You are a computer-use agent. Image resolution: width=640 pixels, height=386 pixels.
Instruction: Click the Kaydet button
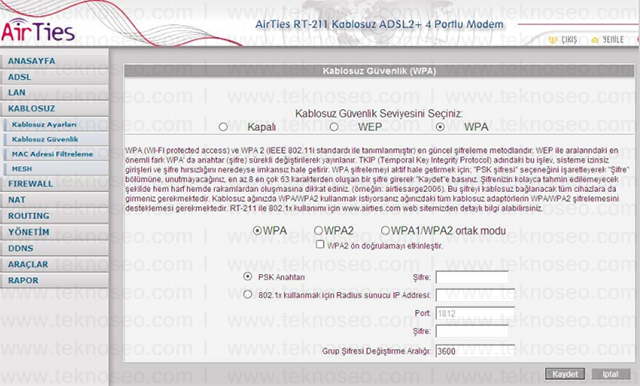[x=565, y=374]
